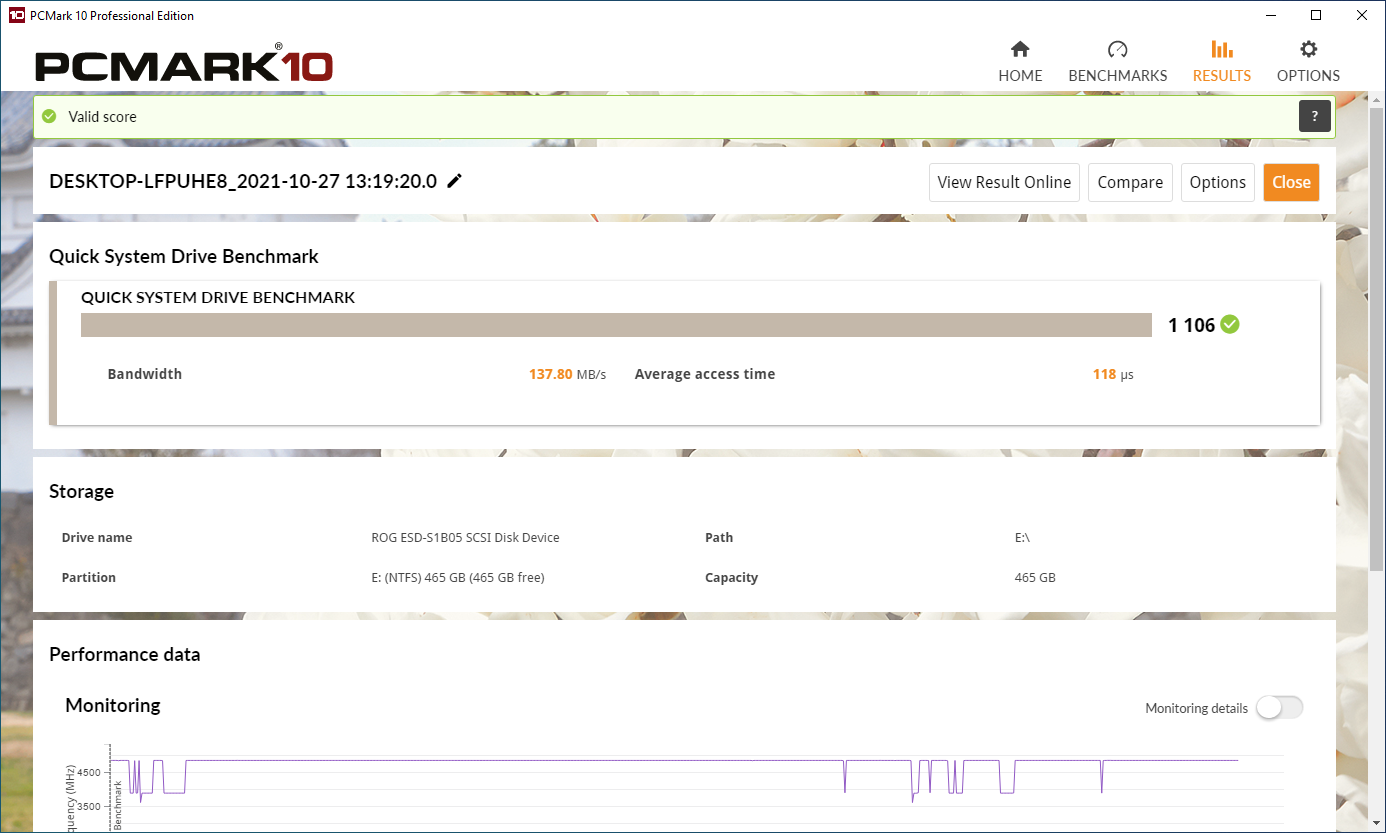Screen dimensions: 1386x833
Task: Click the QUICK SYSTEM DRIVE BENCHMARK card title
Action: coord(218,298)
